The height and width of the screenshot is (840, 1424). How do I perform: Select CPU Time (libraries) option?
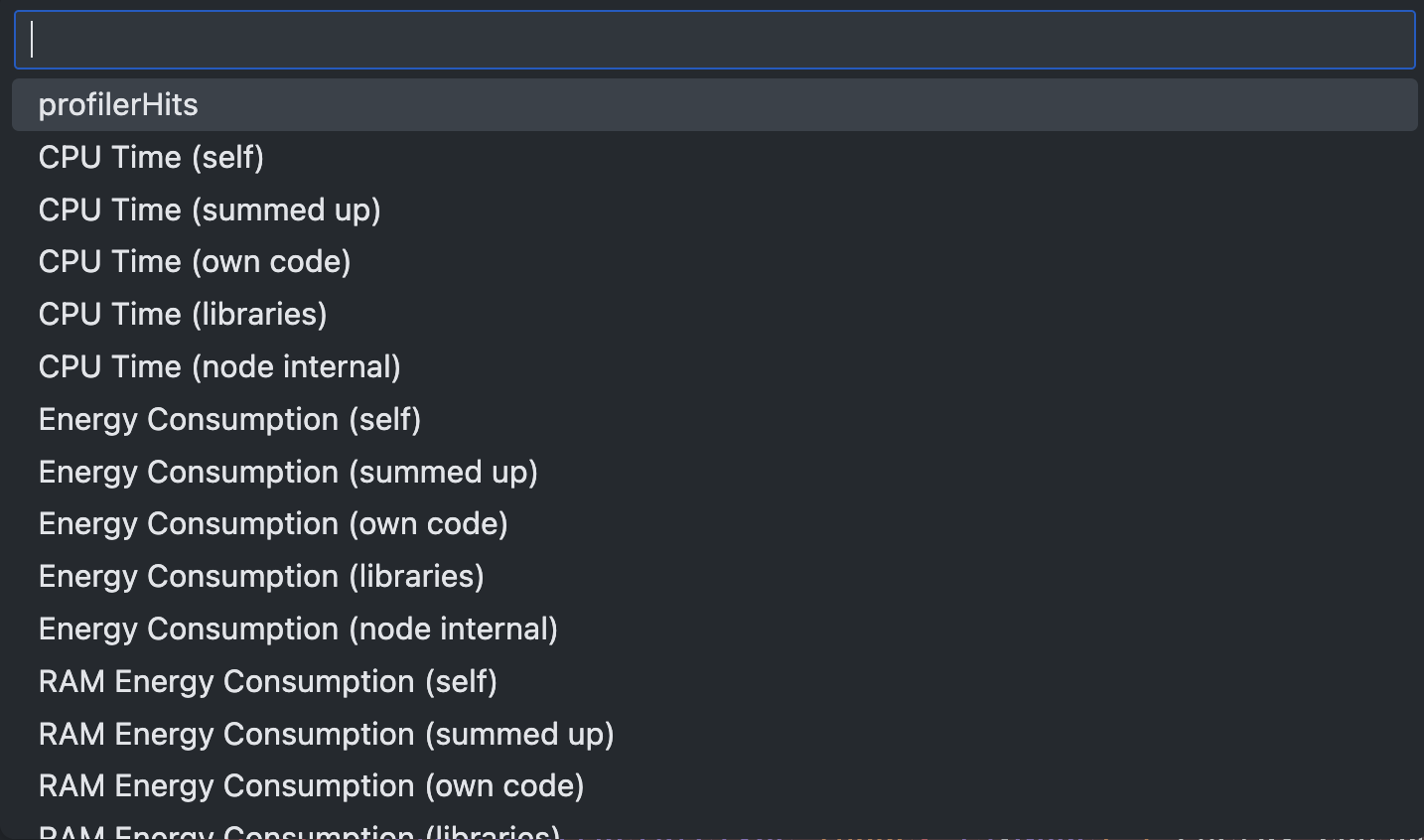pyautogui.click(x=183, y=315)
